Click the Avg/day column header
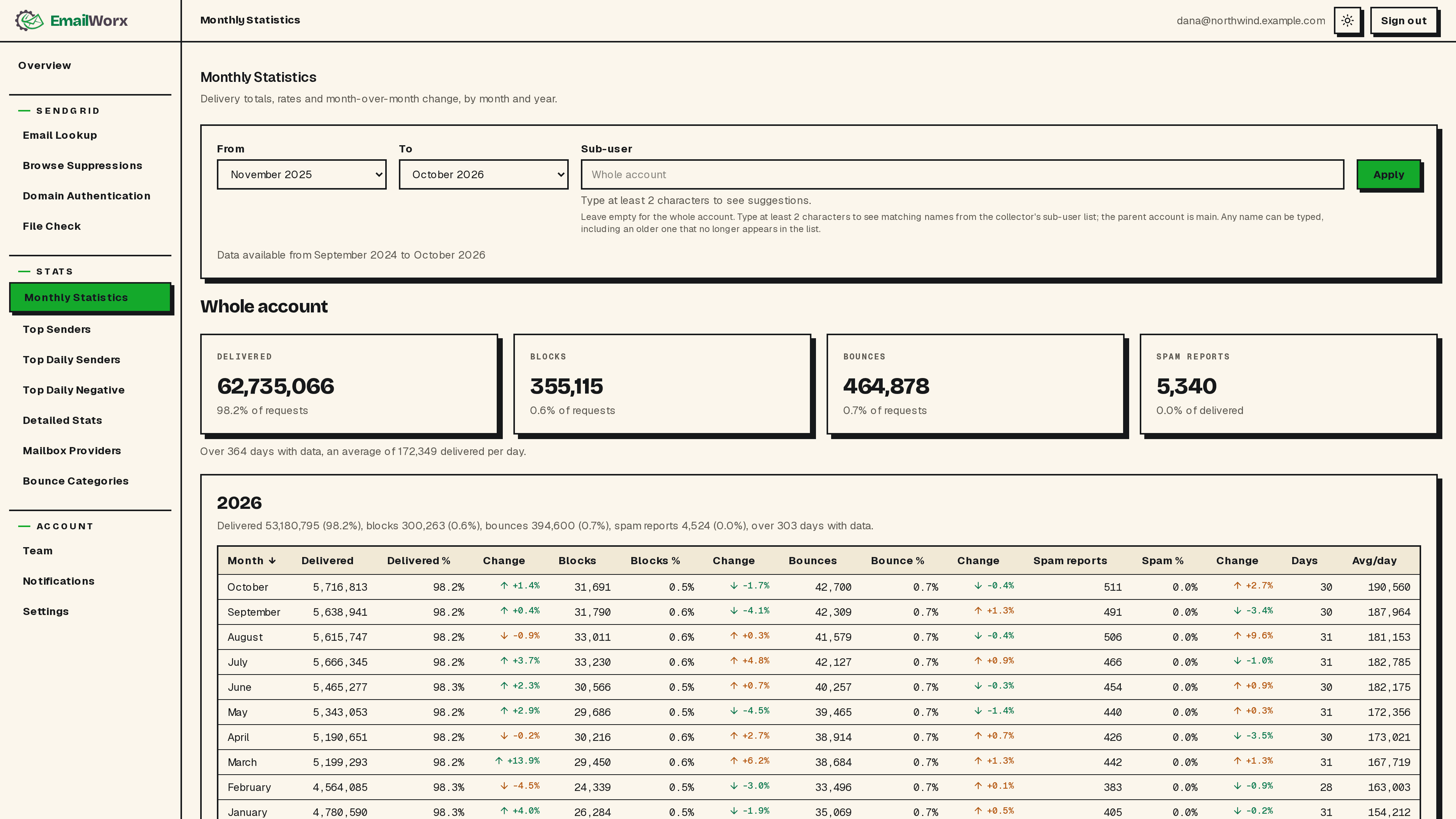Image resolution: width=1456 pixels, height=819 pixels. pyautogui.click(x=1374, y=561)
